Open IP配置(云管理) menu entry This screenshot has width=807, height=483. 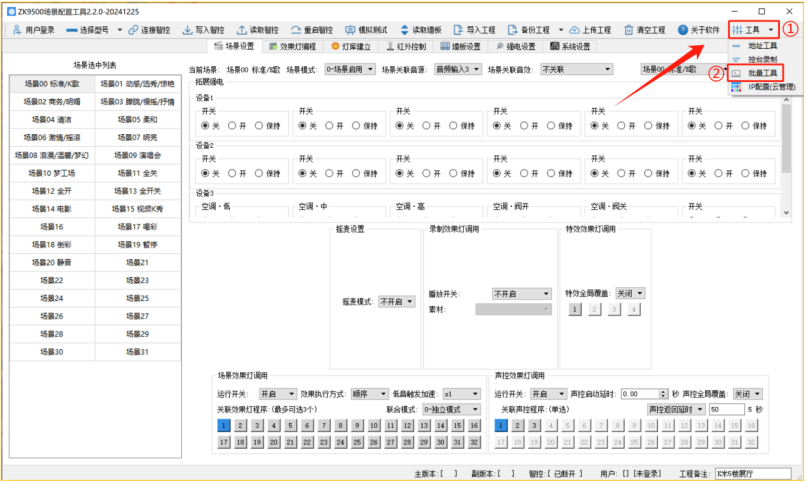point(764,87)
